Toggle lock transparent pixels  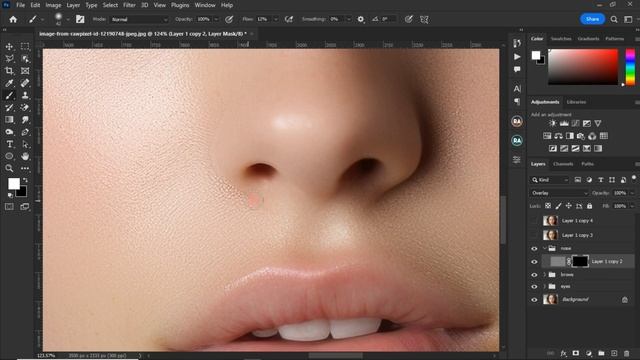click(x=548, y=206)
